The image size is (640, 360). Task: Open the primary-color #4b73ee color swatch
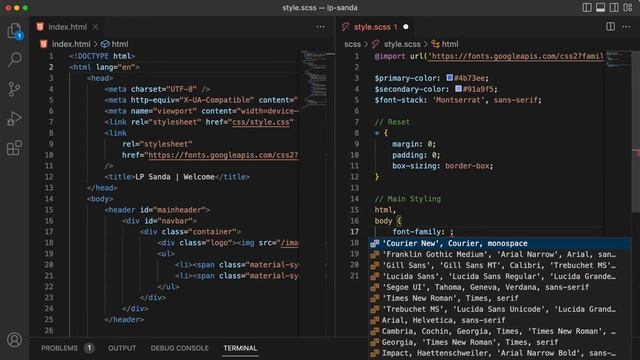449,78
